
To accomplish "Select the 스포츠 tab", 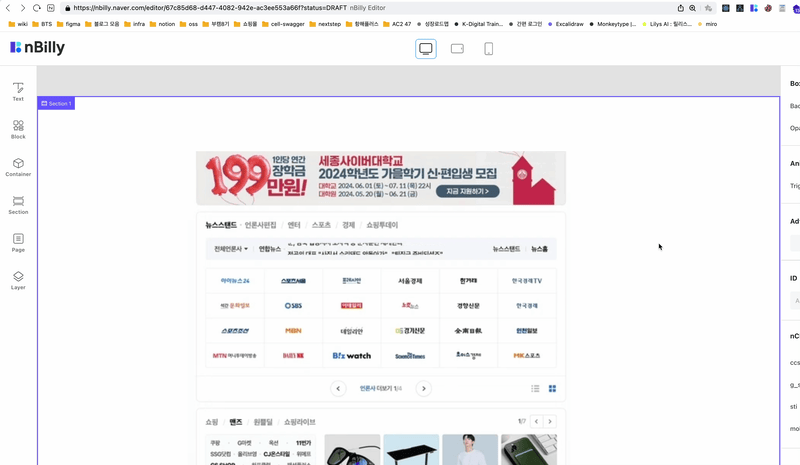I will (x=321, y=225).
